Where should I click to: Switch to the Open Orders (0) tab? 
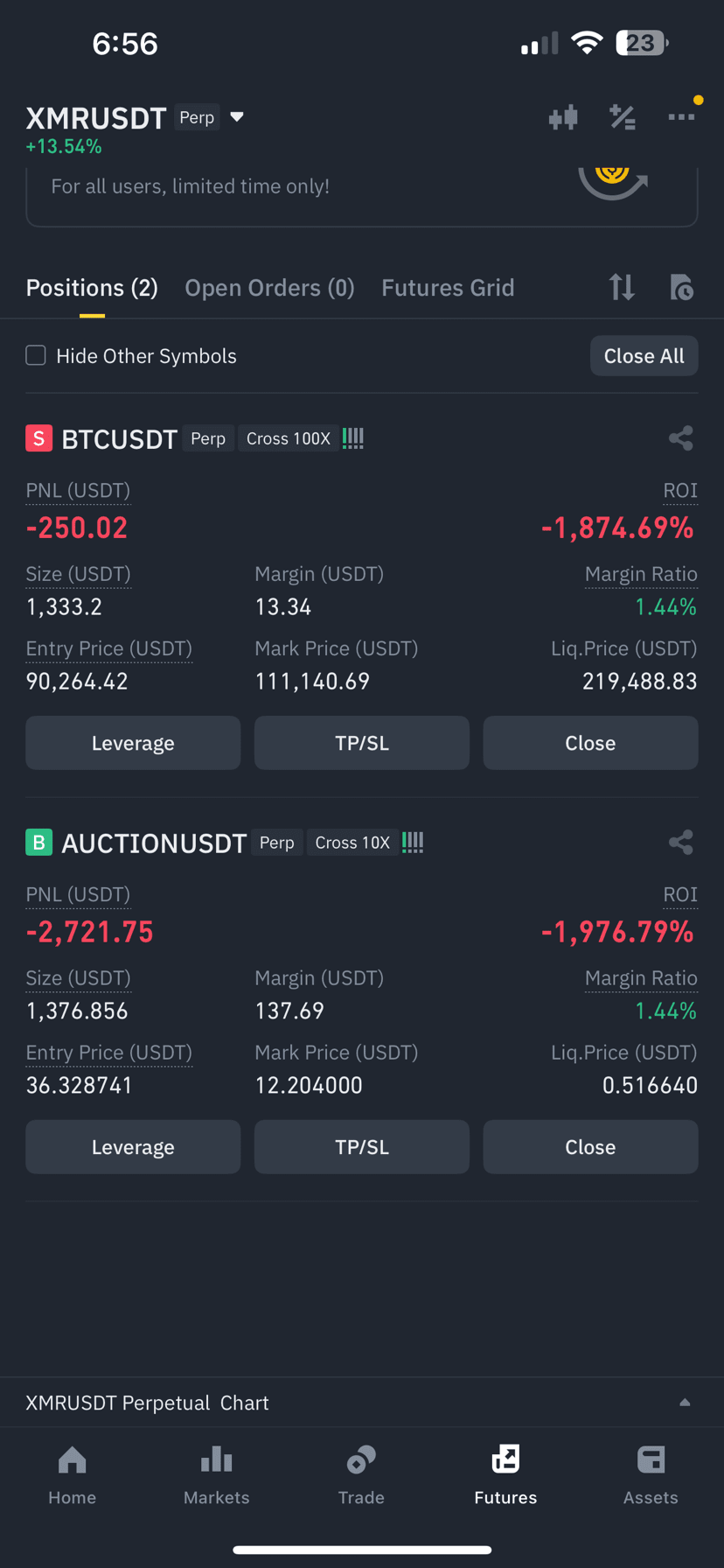tap(269, 288)
